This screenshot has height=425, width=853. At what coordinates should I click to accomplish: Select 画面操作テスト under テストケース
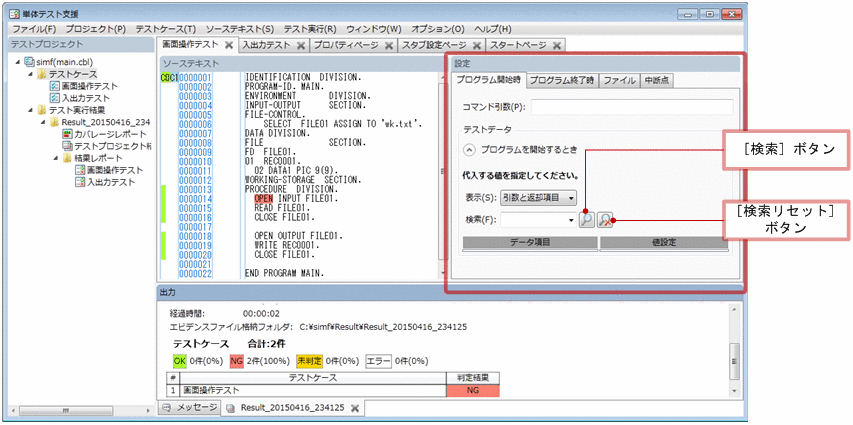pyautogui.click(x=89, y=86)
